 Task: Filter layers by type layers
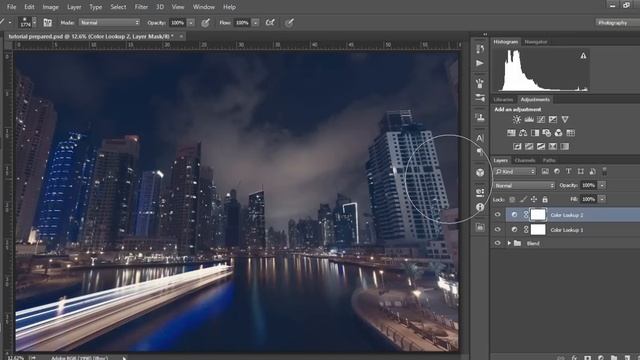569,171
